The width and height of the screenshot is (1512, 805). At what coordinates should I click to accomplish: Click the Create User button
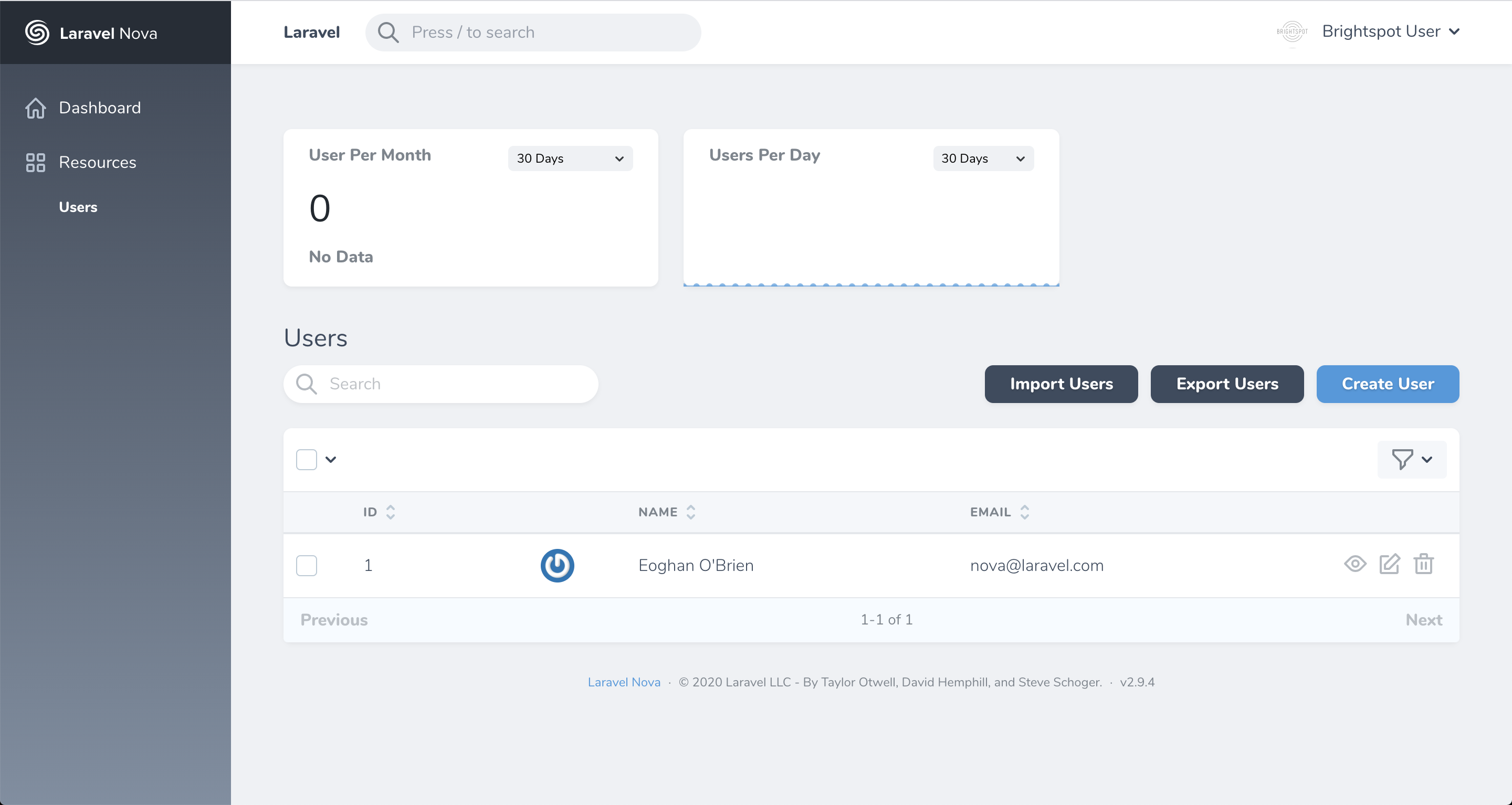click(x=1388, y=384)
